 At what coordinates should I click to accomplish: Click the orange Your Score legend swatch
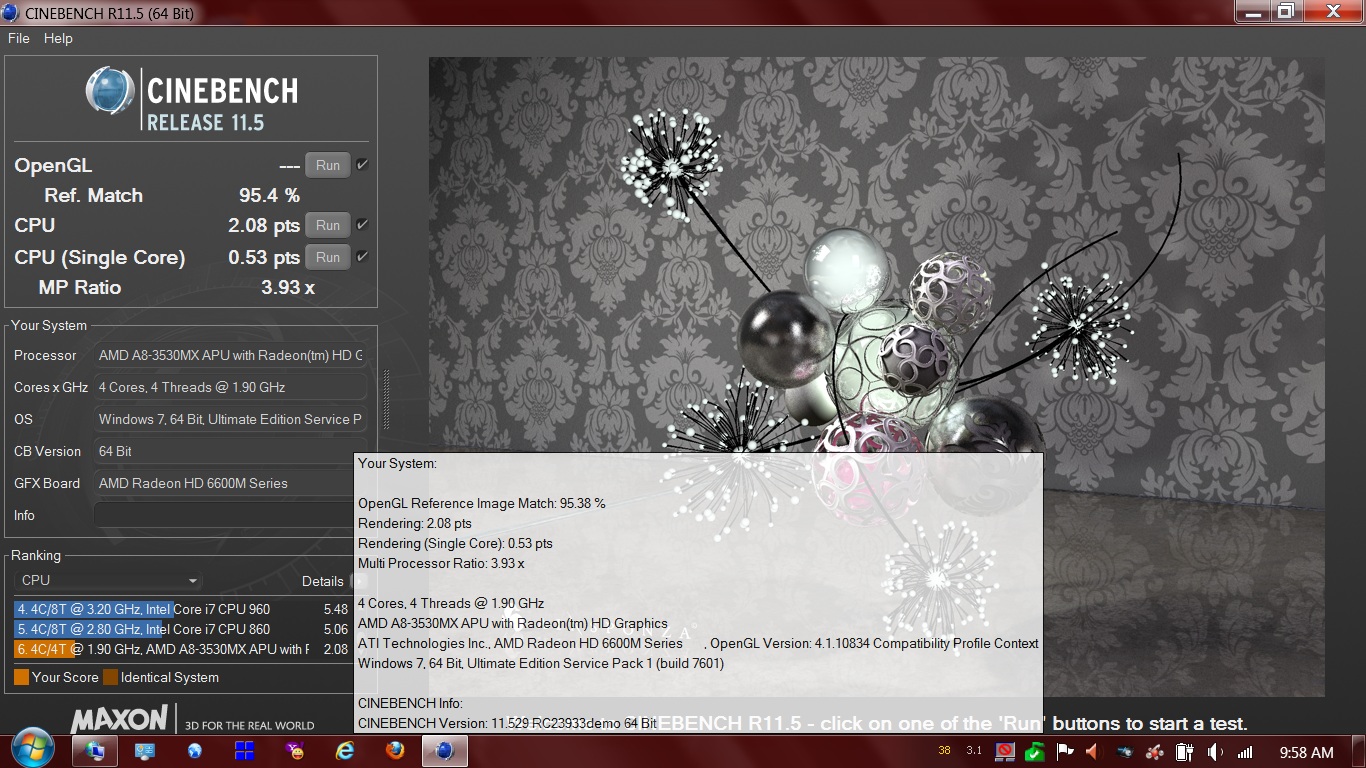coord(21,677)
